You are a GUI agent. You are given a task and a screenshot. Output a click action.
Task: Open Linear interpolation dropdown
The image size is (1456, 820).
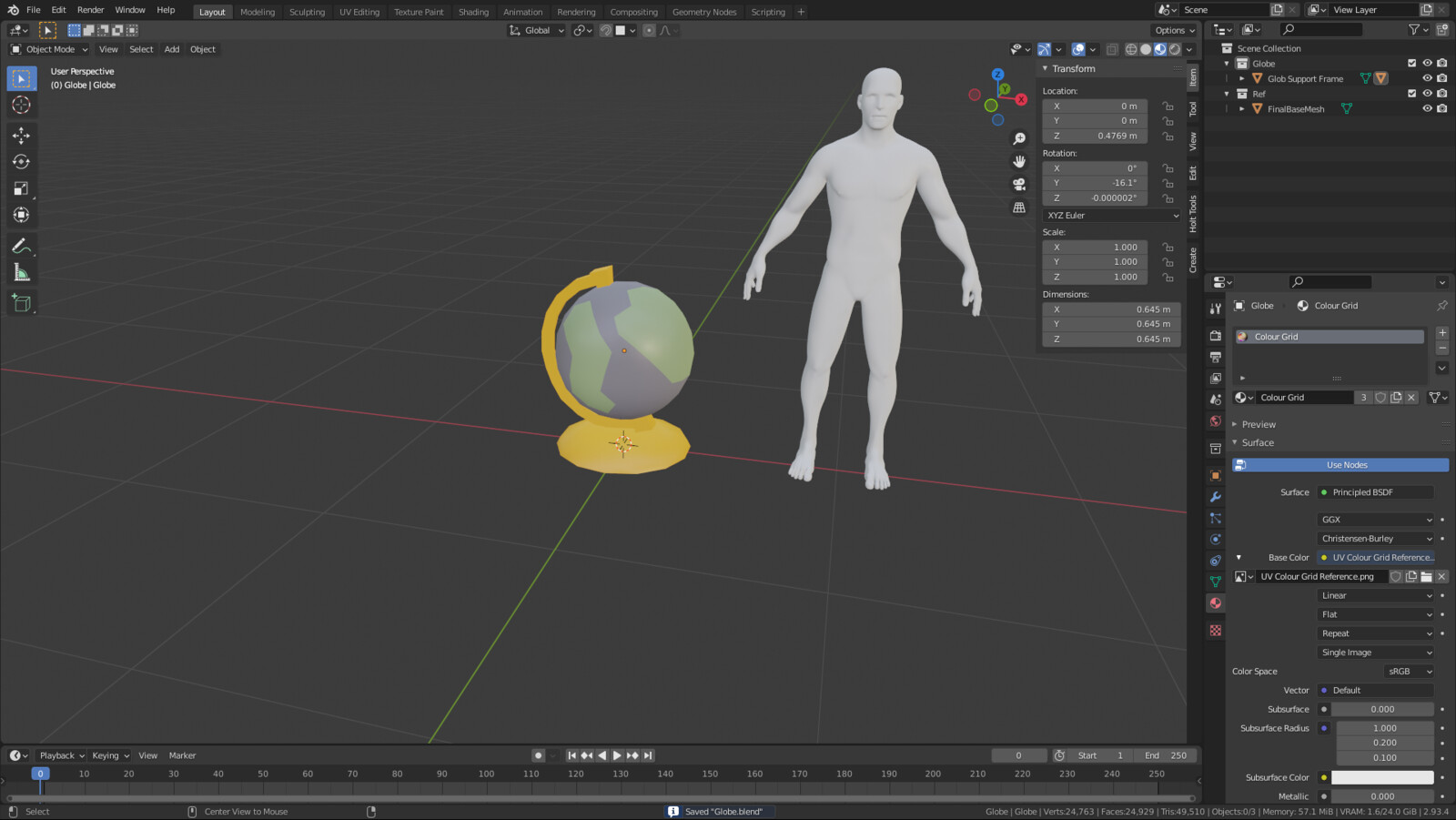pyautogui.click(x=1376, y=596)
